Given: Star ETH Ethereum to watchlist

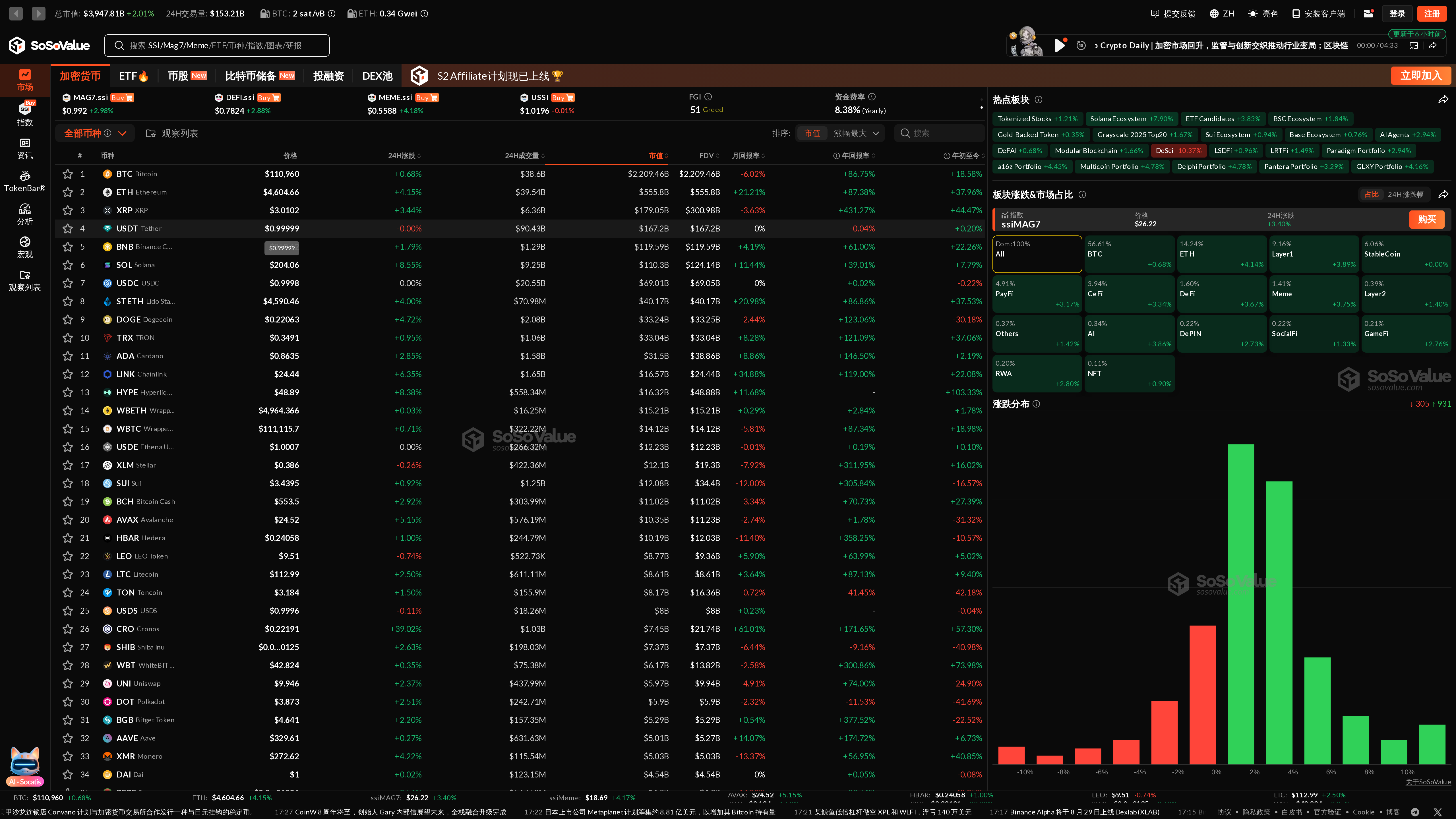Looking at the screenshot, I should click(x=68, y=192).
